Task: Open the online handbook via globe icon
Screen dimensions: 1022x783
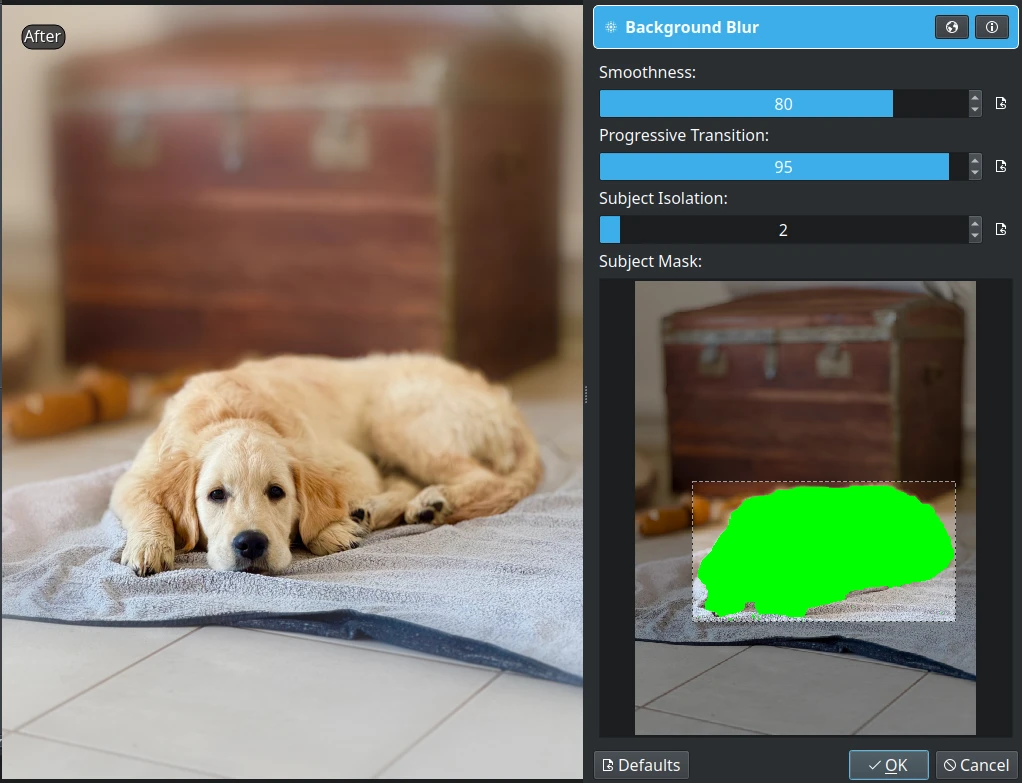Action: [x=951, y=27]
